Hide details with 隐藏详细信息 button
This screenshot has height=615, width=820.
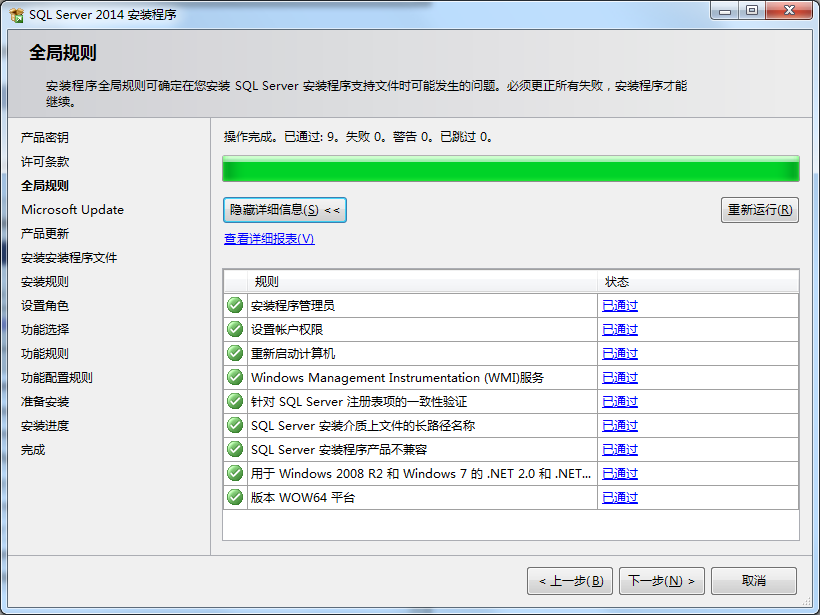tap(284, 210)
